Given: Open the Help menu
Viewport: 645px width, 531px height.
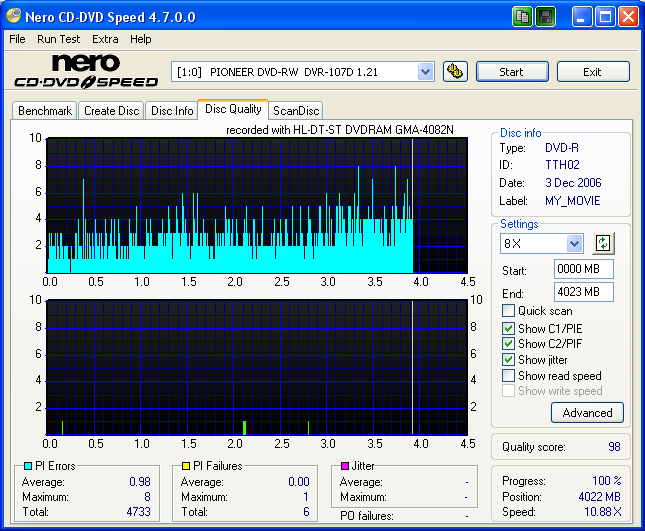Looking at the screenshot, I should point(141,39).
